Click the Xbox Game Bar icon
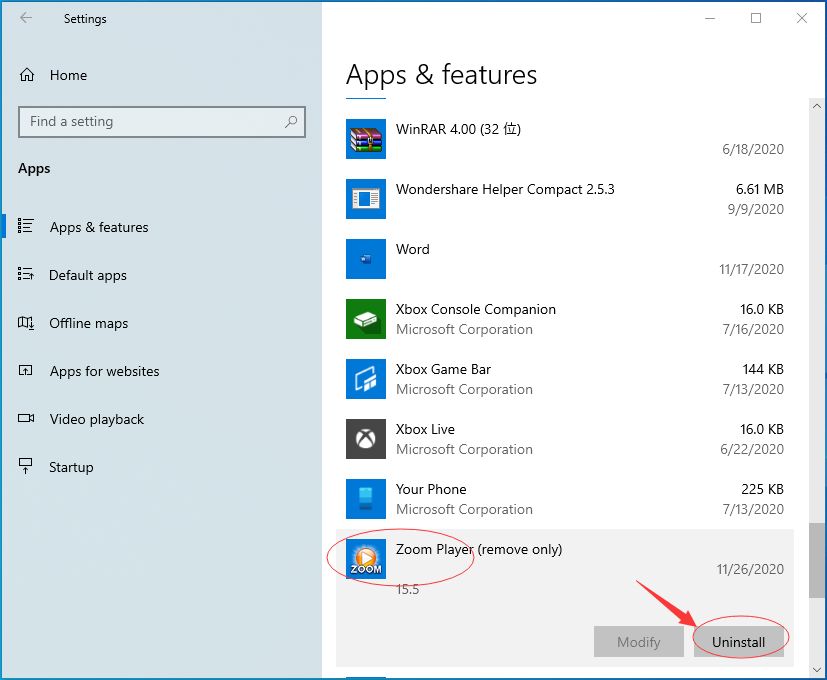 (366, 379)
